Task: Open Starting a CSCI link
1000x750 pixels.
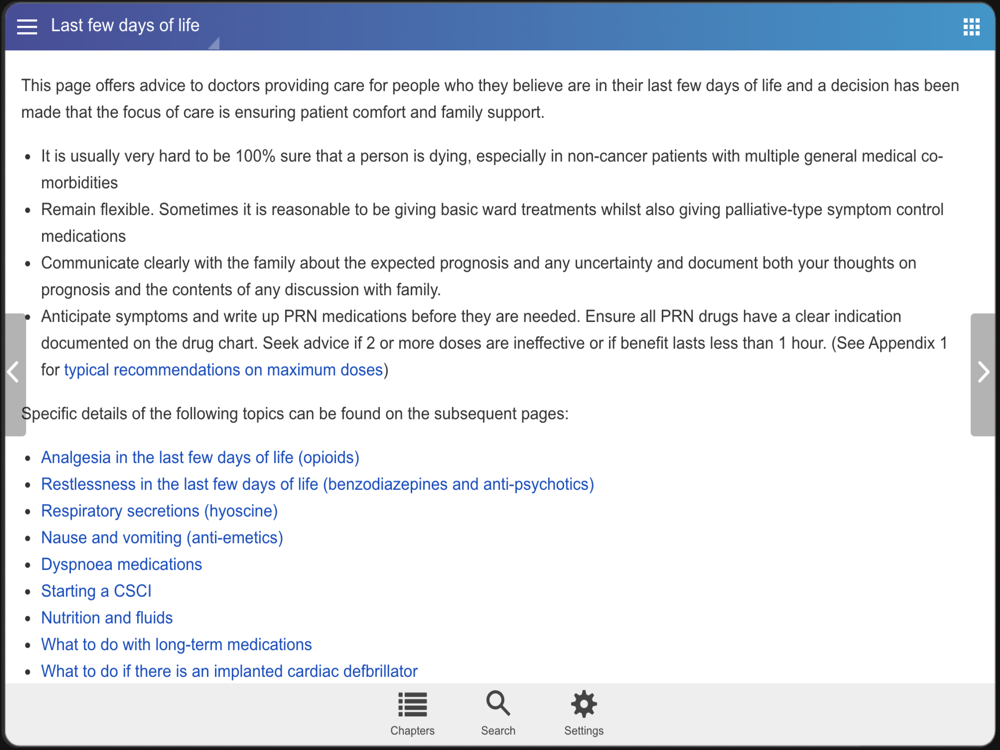Action: 96,591
